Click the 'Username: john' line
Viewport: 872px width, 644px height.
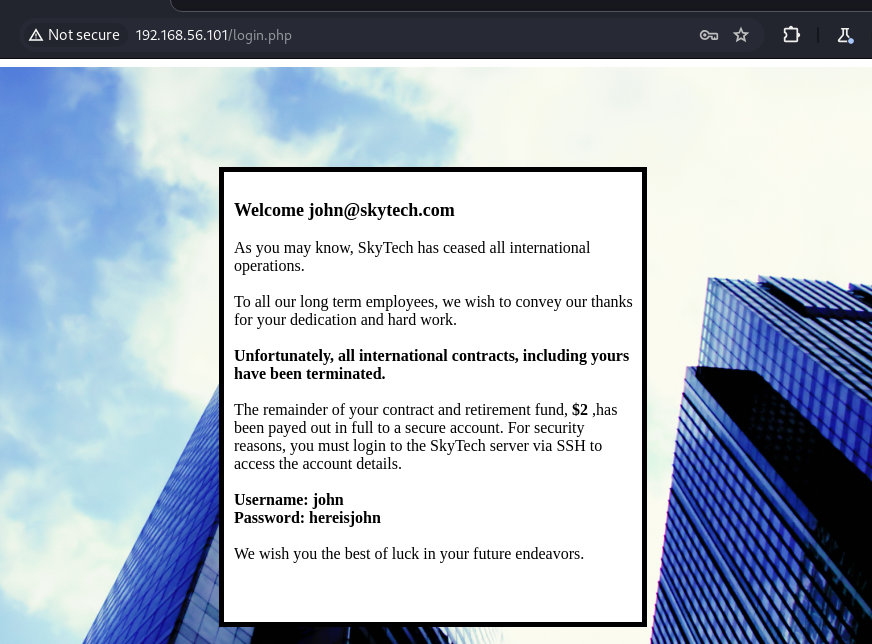(x=289, y=499)
